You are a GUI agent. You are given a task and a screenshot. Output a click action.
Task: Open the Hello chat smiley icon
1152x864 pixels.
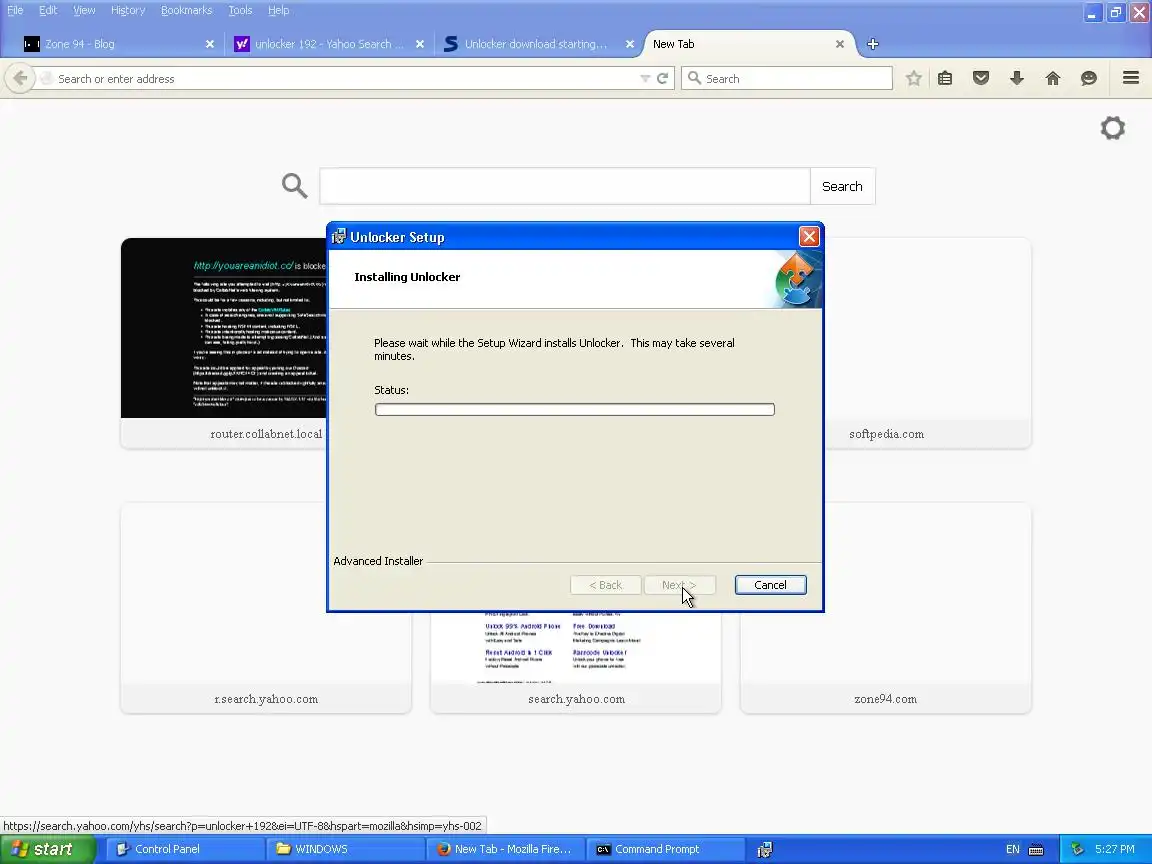[1089, 79]
